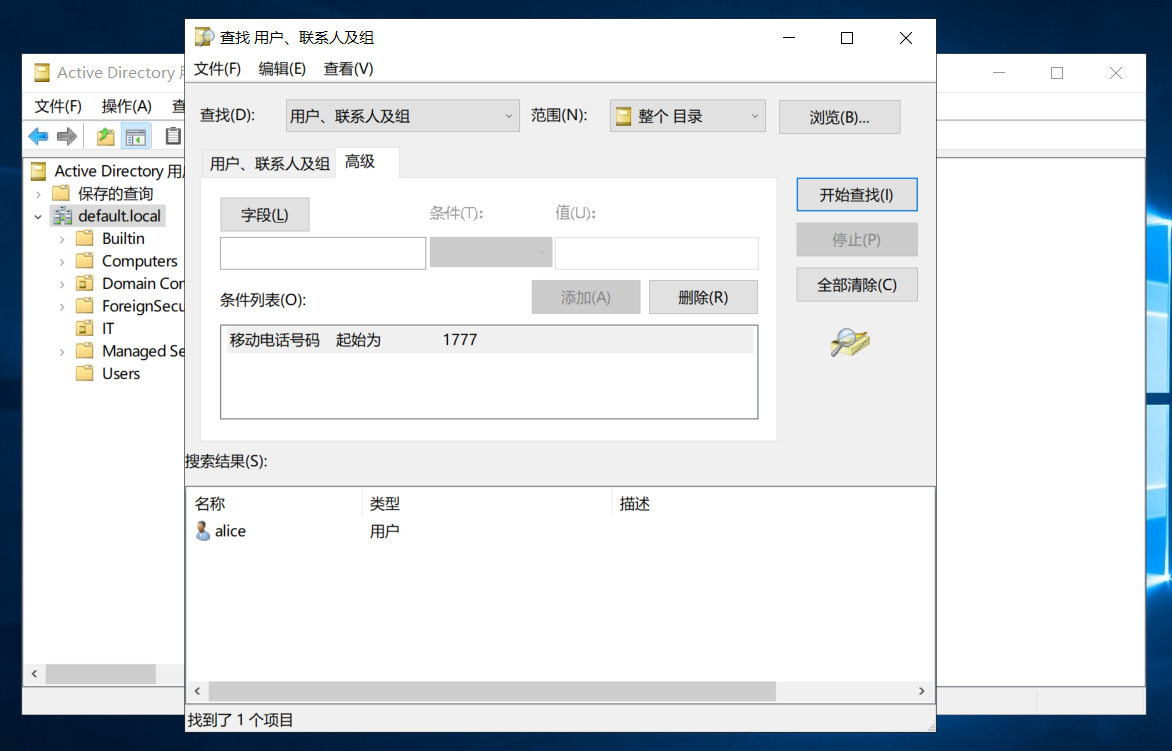The image size is (1172, 751).
Task: Open the 范围 scope dropdown
Action: tap(687, 116)
